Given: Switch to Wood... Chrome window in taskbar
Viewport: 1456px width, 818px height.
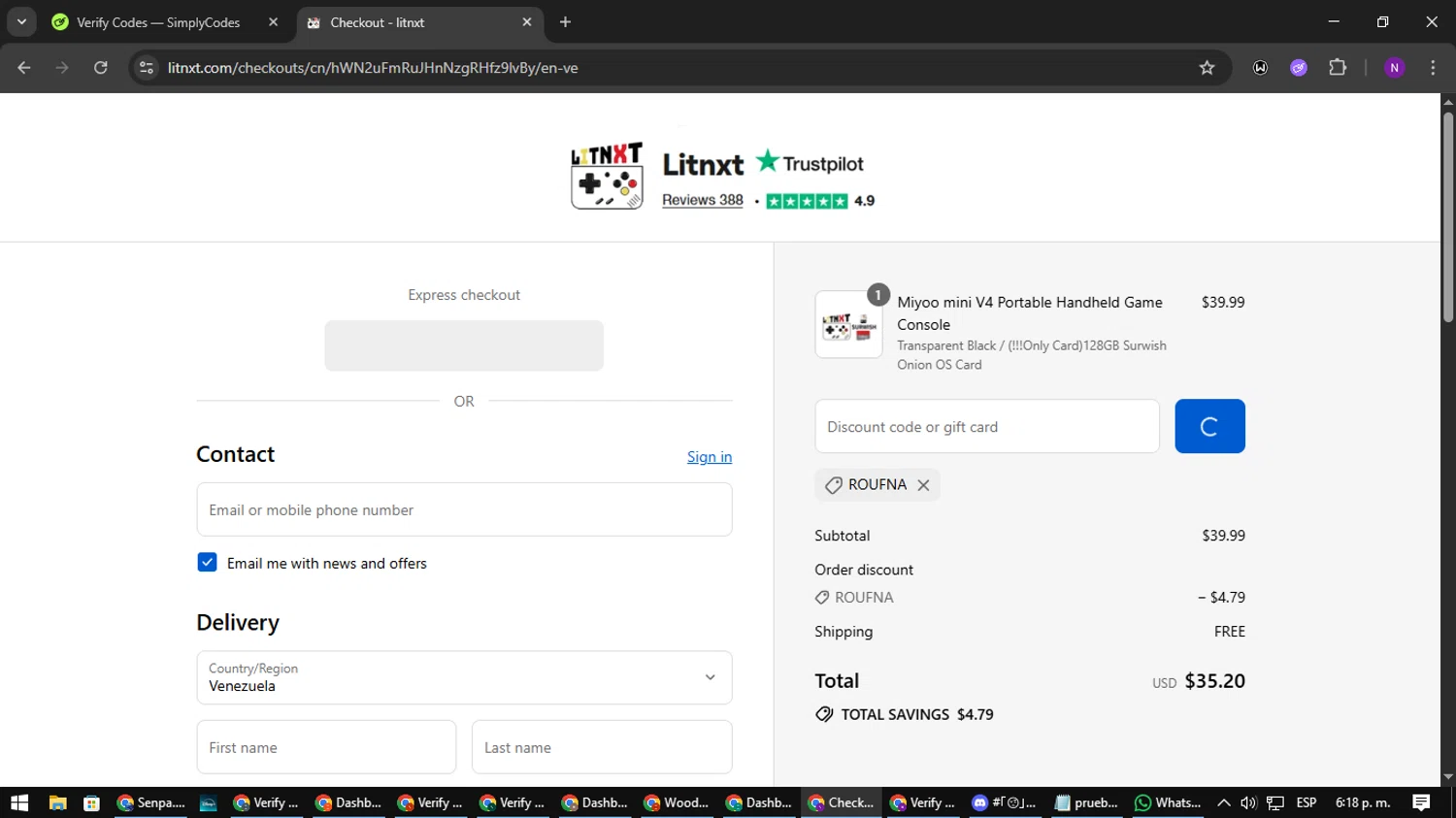Looking at the screenshot, I should [678, 802].
